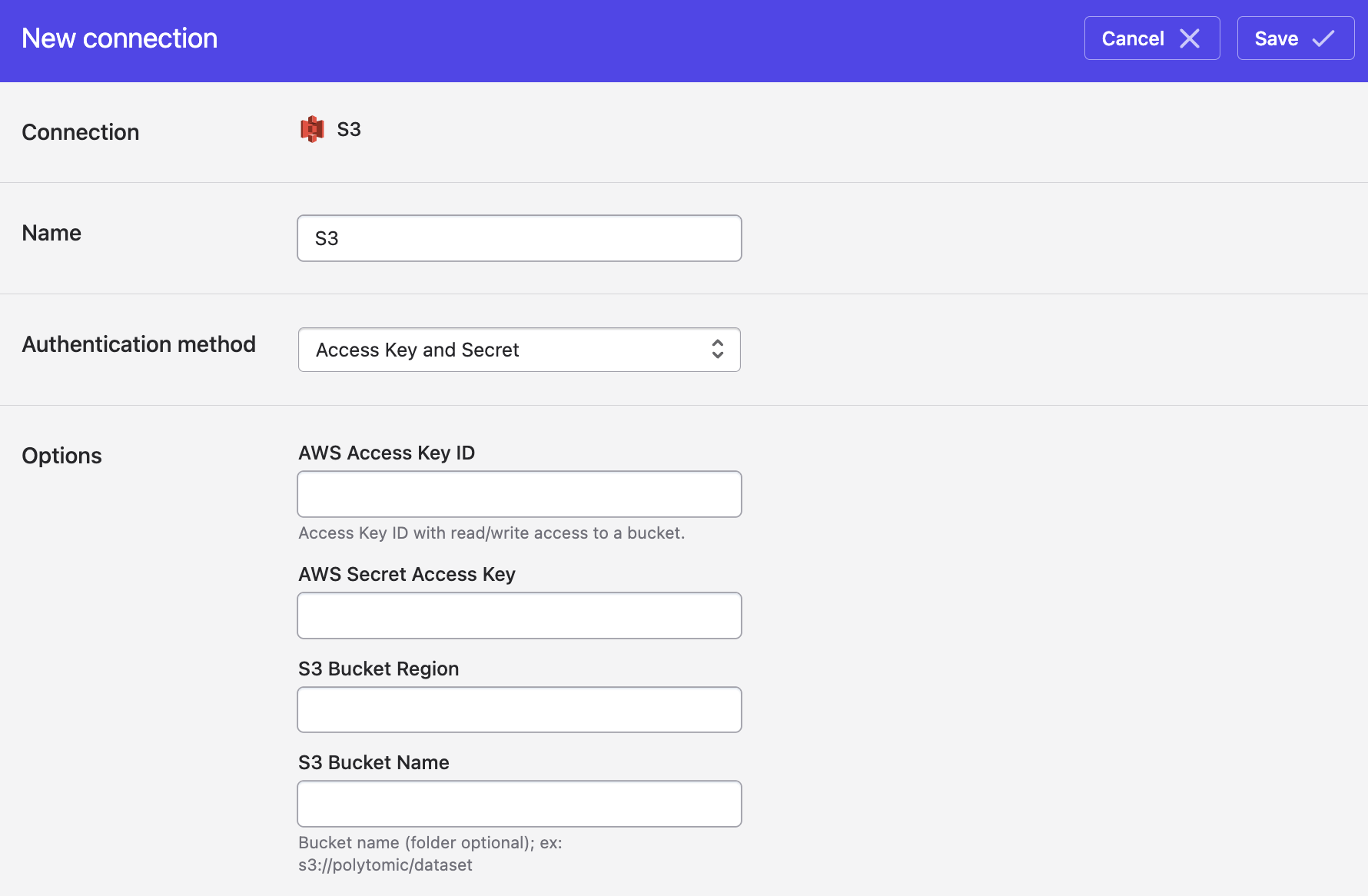Click into the S3 Bucket Name field
Screen dimensions: 1368x896
click(x=520, y=804)
